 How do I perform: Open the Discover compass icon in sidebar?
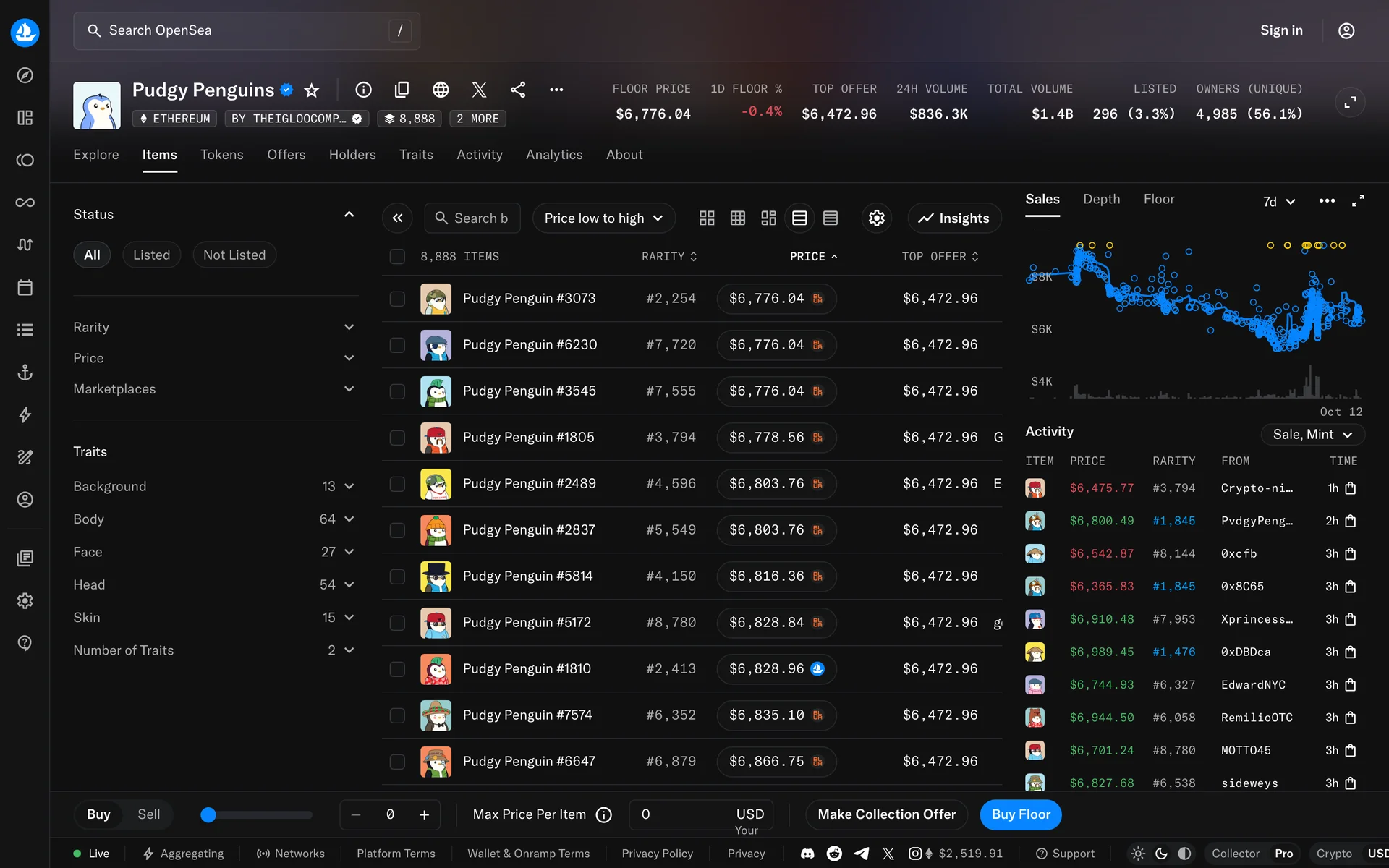[x=25, y=75]
